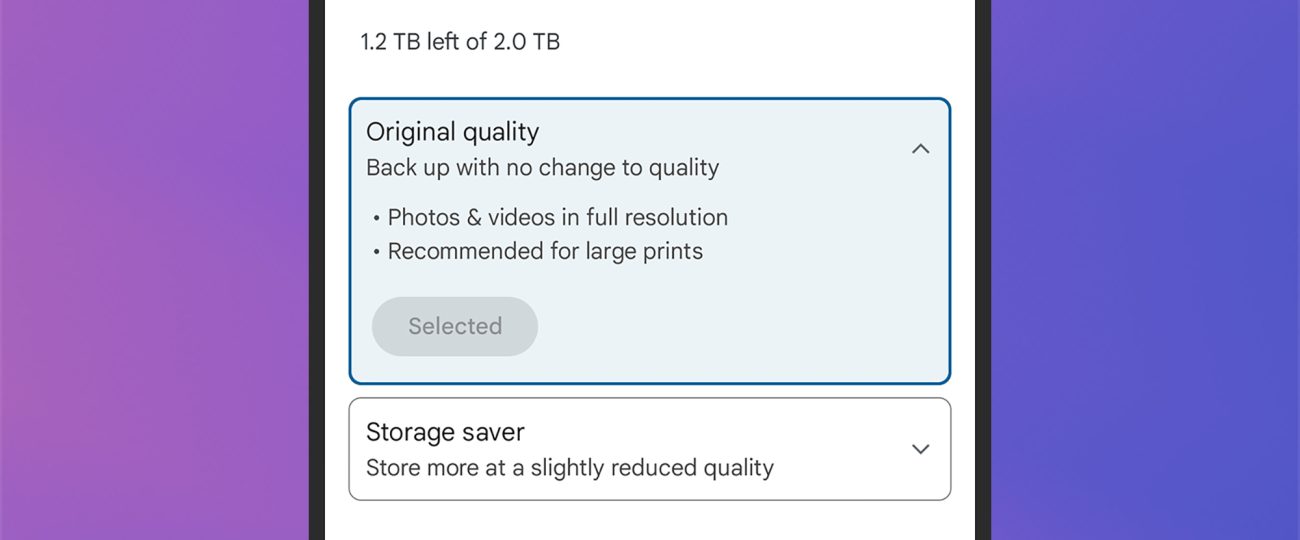Tap '1.2 TB left of 2.0 TB' storage text

460,42
